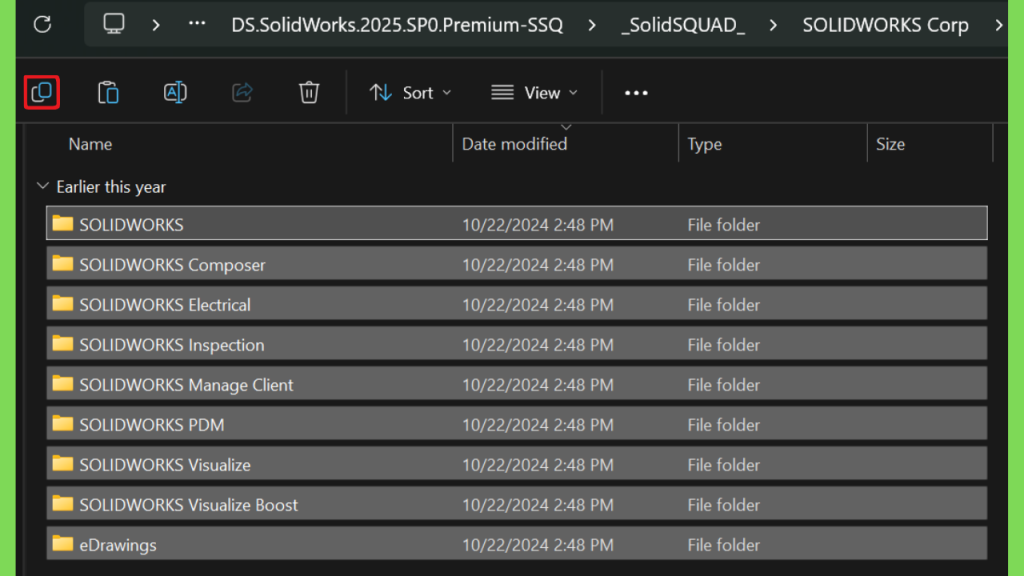
Task: Sort by the Name column header
Action: click(90, 144)
